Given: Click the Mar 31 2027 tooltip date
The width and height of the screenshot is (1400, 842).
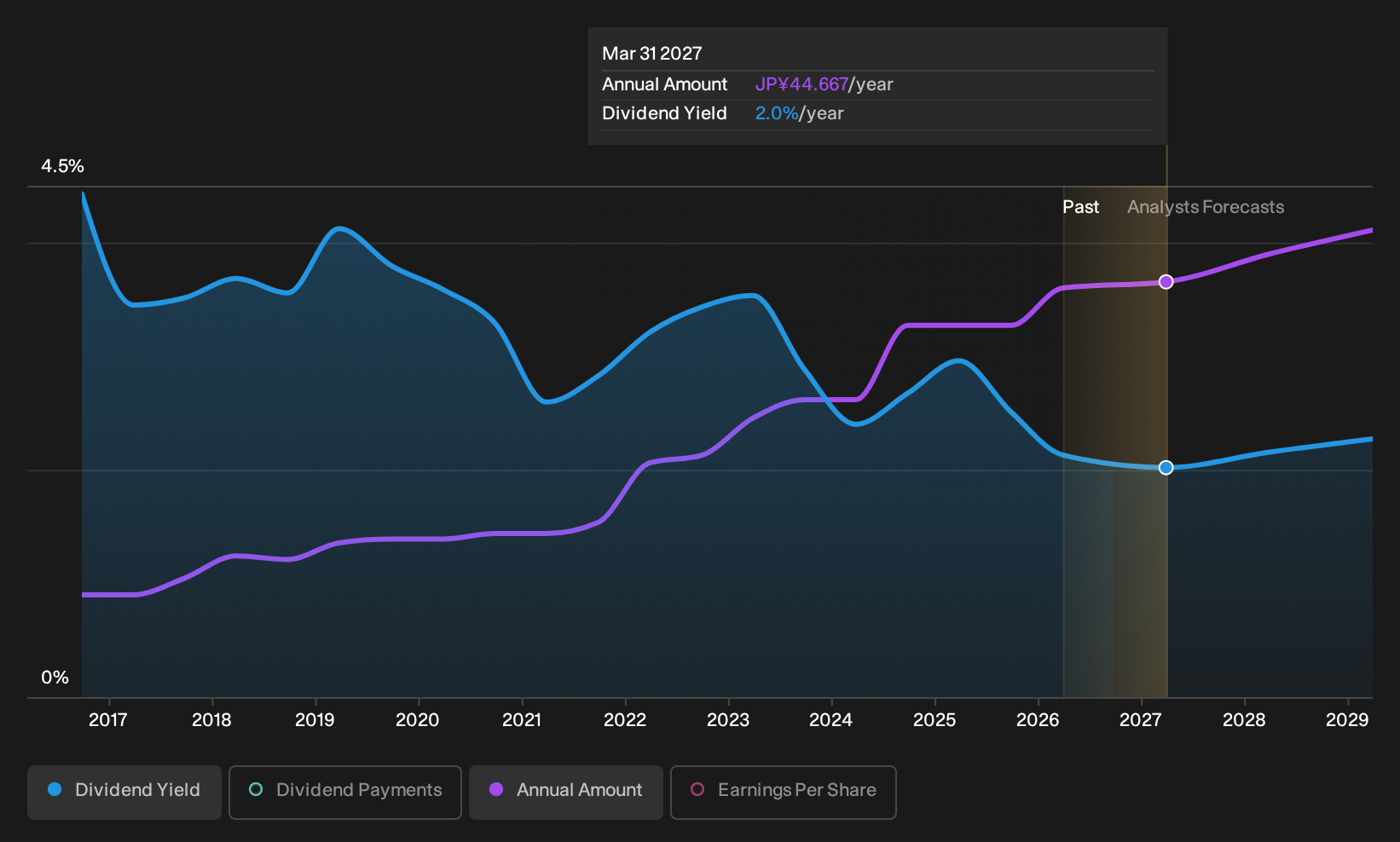Looking at the screenshot, I should click(652, 54).
